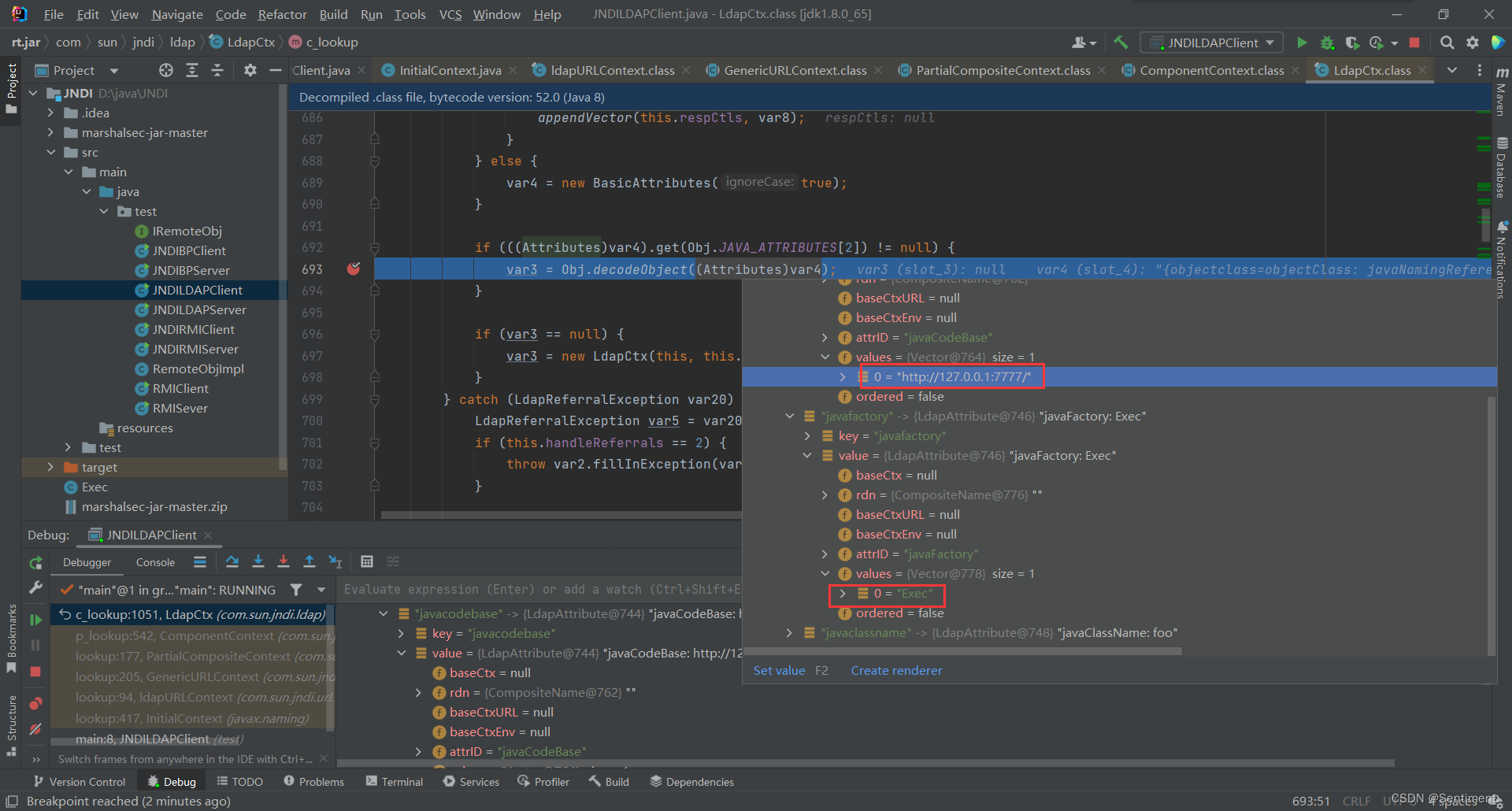The image size is (1512, 811).
Task: Filter frames icon next to thread selector
Action: [296, 589]
